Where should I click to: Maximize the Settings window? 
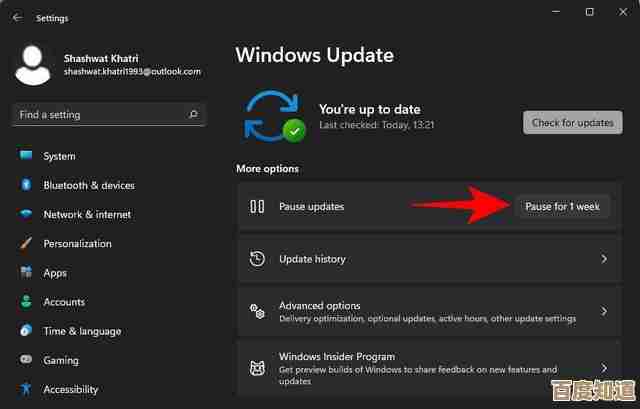click(x=589, y=12)
